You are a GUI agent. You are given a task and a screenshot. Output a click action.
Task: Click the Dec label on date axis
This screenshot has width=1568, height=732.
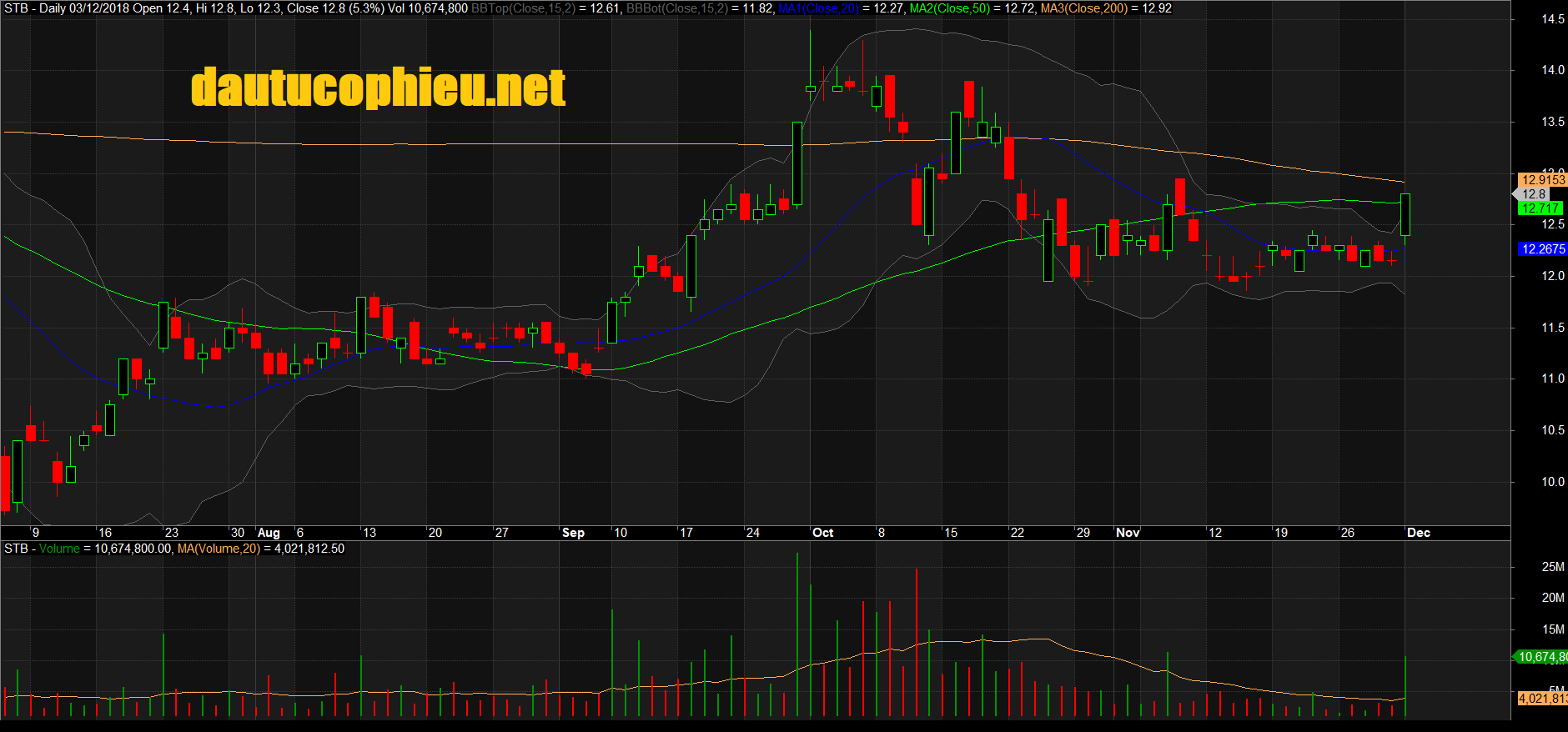point(1418,533)
